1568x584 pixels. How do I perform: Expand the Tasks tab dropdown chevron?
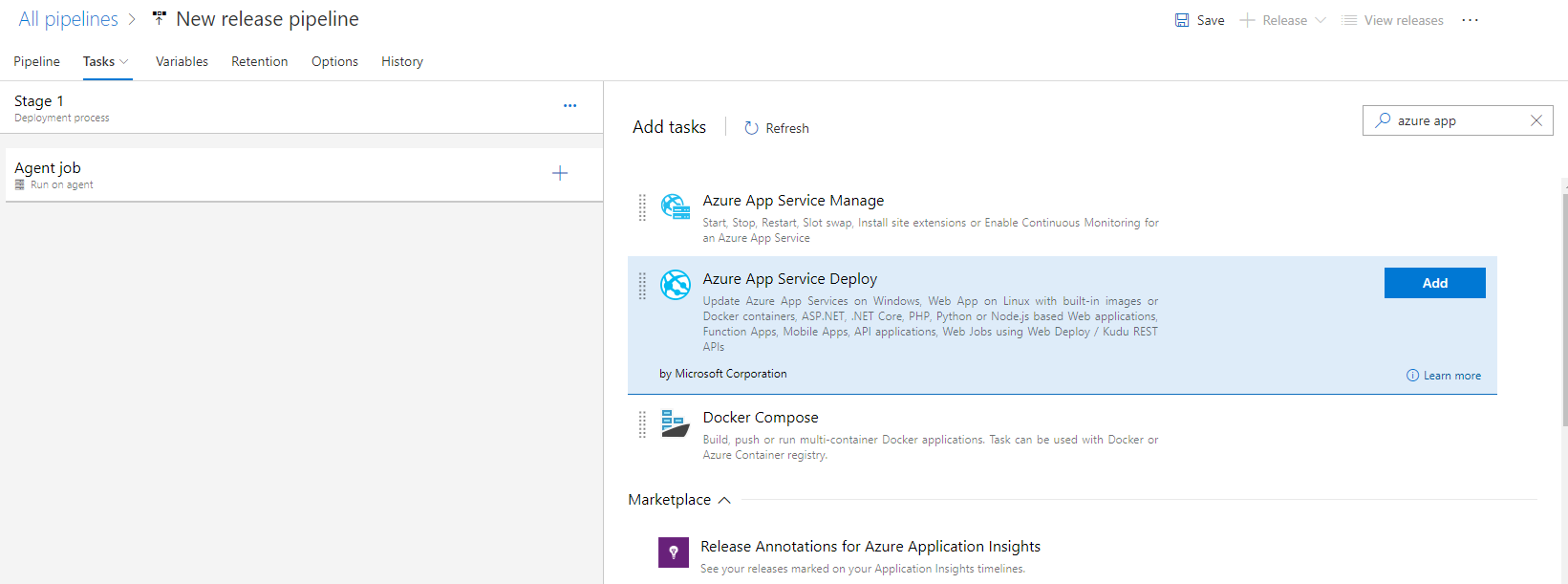click(x=124, y=61)
